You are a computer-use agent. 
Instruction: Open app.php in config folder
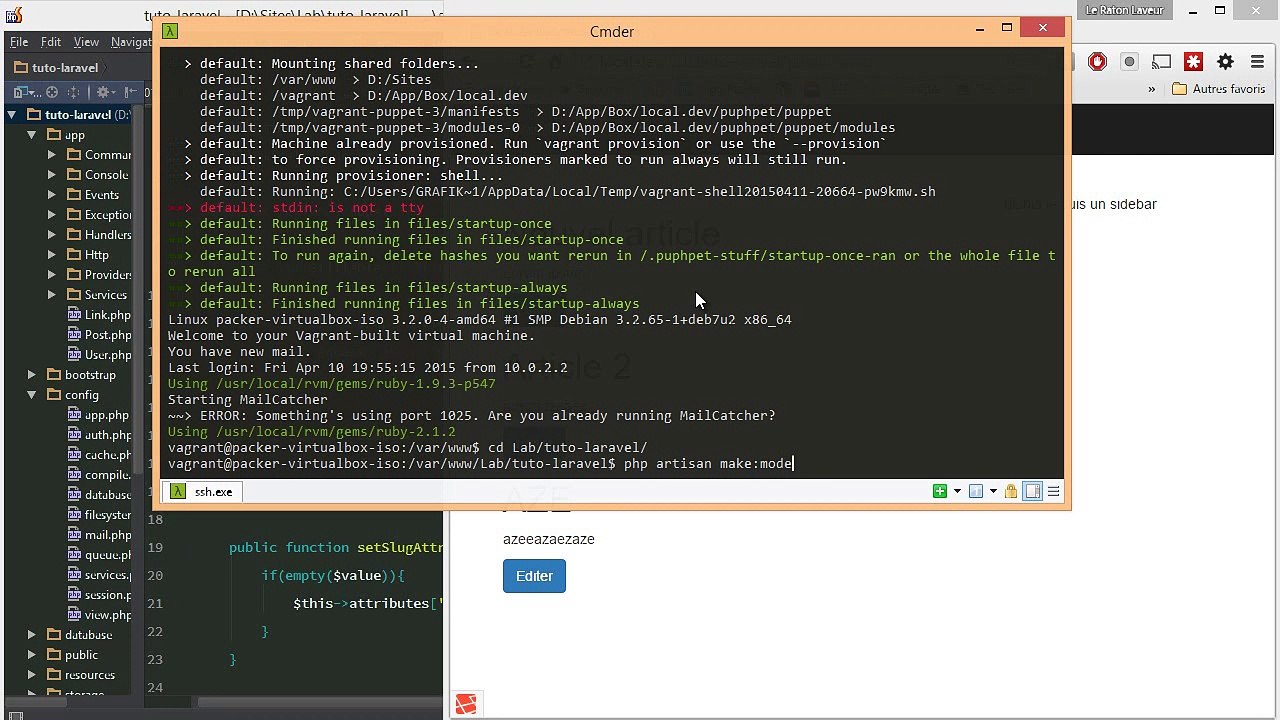(98, 415)
